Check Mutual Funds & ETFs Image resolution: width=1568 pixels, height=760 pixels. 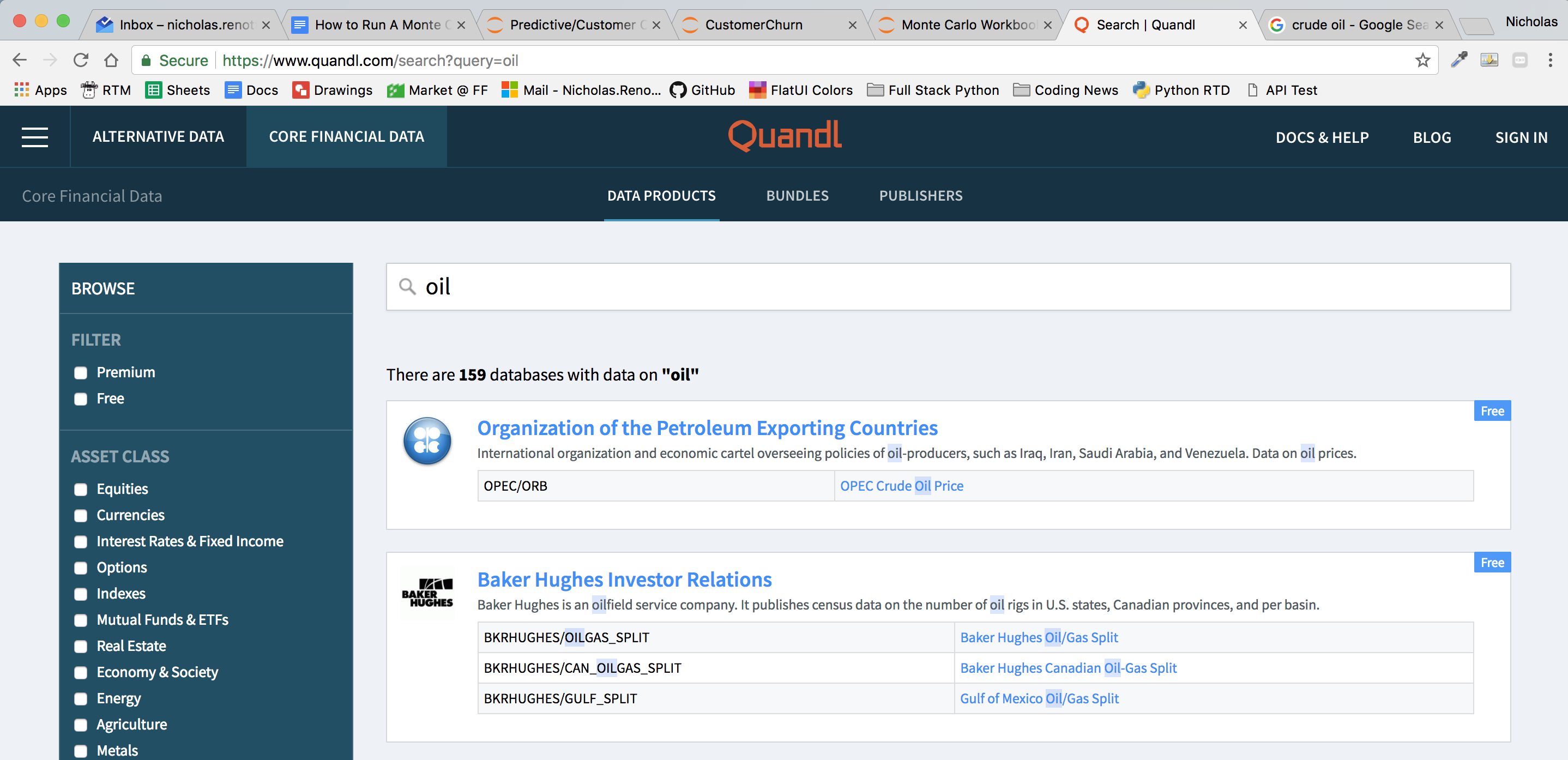(80, 620)
